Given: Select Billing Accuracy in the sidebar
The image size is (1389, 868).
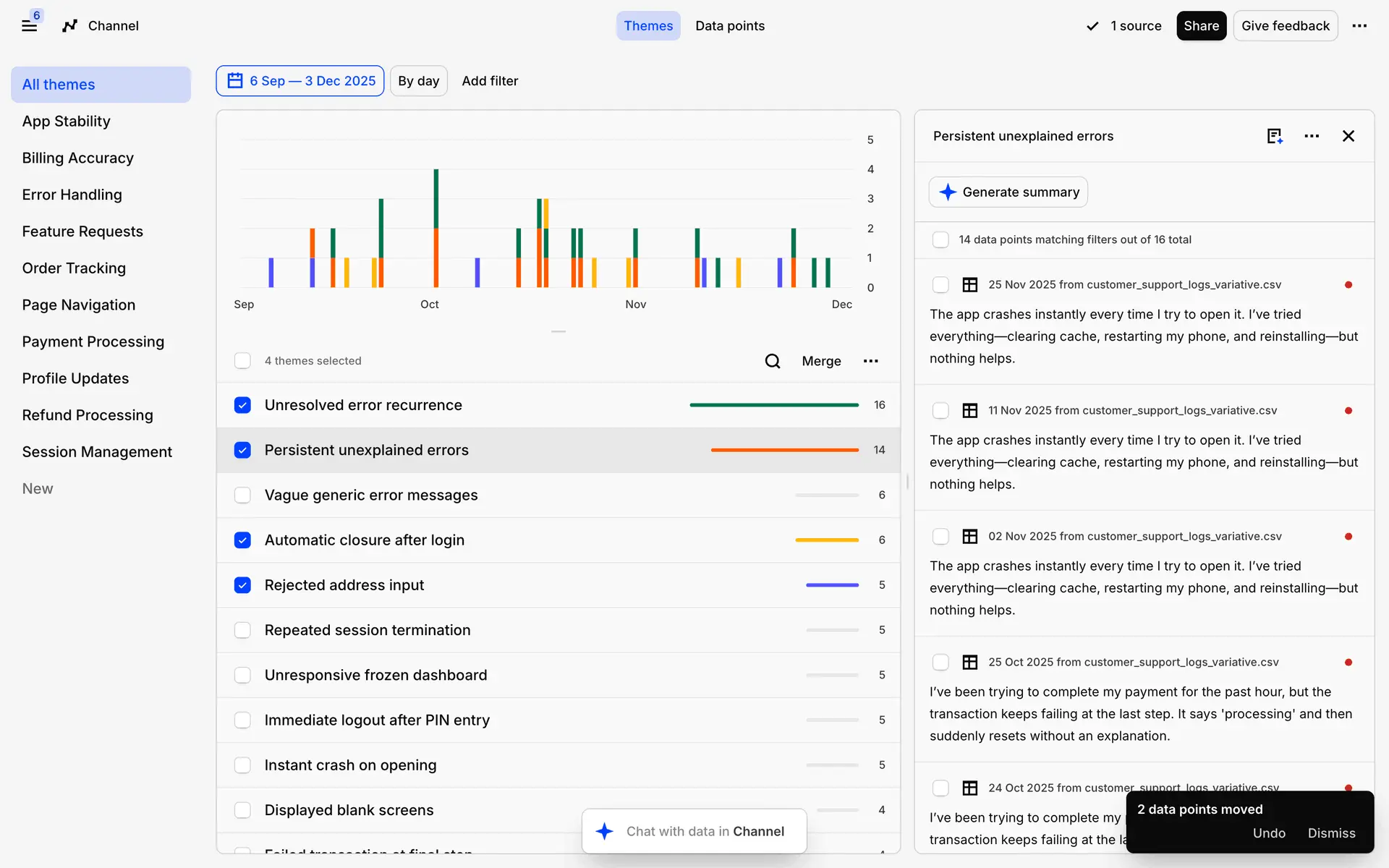Looking at the screenshot, I should pyautogui.click(x=78, y=158).
